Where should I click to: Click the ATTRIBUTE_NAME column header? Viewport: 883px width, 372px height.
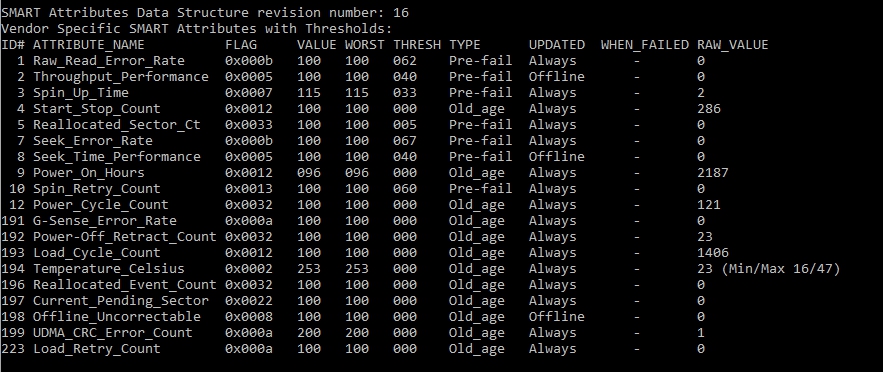[x=88, y=44]
